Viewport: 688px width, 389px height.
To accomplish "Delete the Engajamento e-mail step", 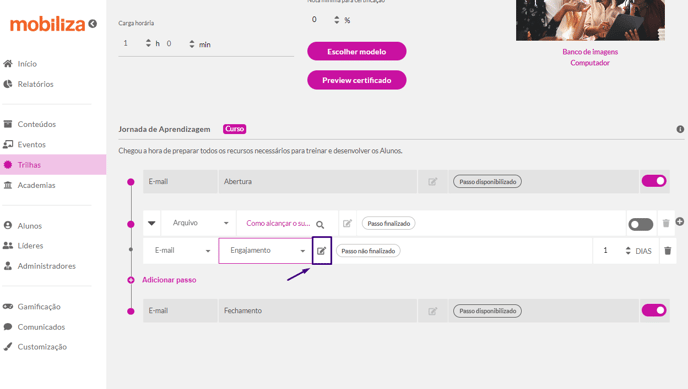I will tap(667, 251).
